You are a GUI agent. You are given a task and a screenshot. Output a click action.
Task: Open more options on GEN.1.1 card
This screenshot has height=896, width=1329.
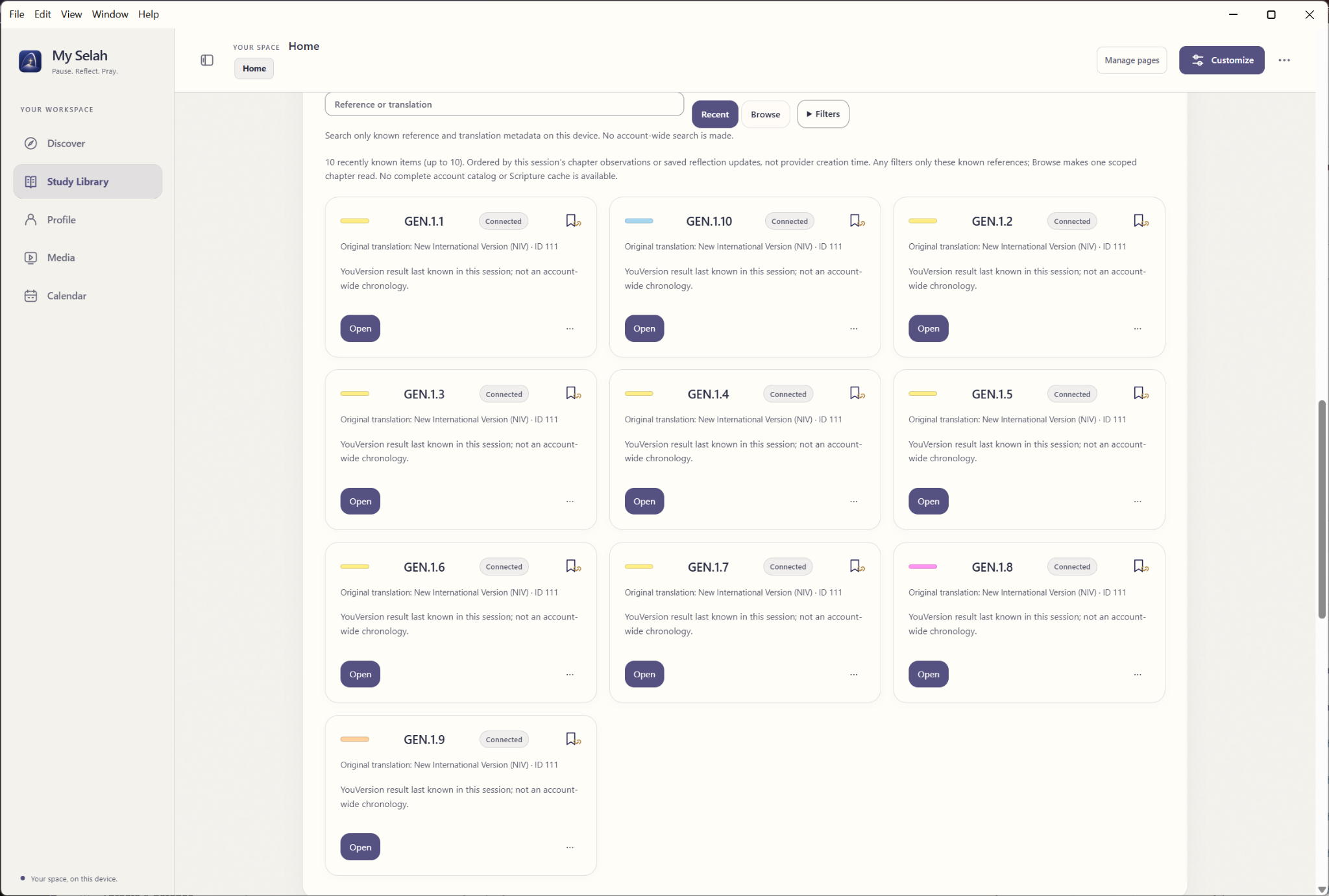[570, 329]
